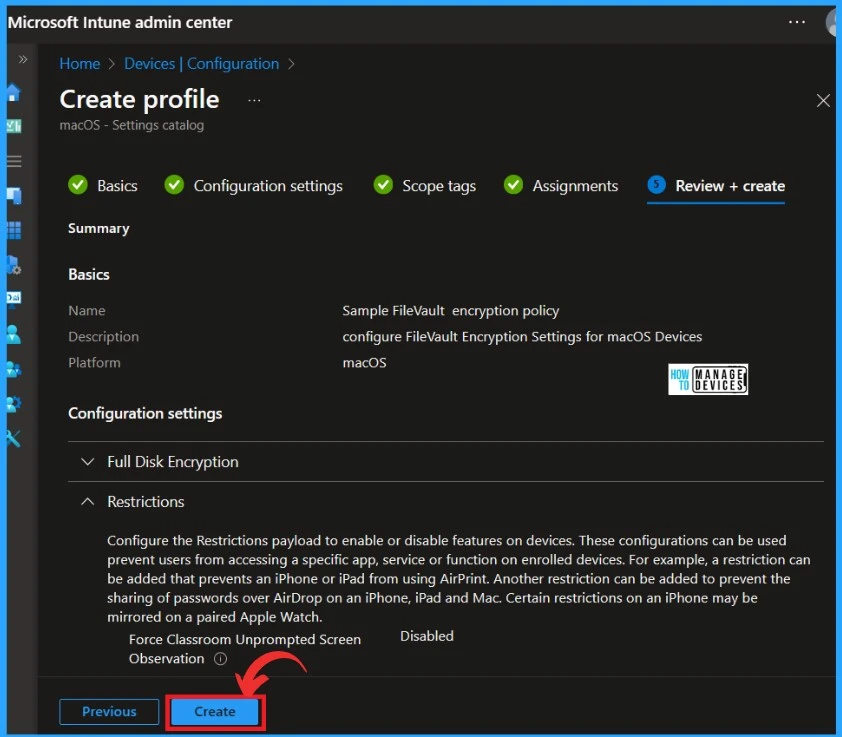Viewport: 842px width, 737px height.
Task: Select the Review + create step
Action: pyautogui.click(x=716, y=186)
